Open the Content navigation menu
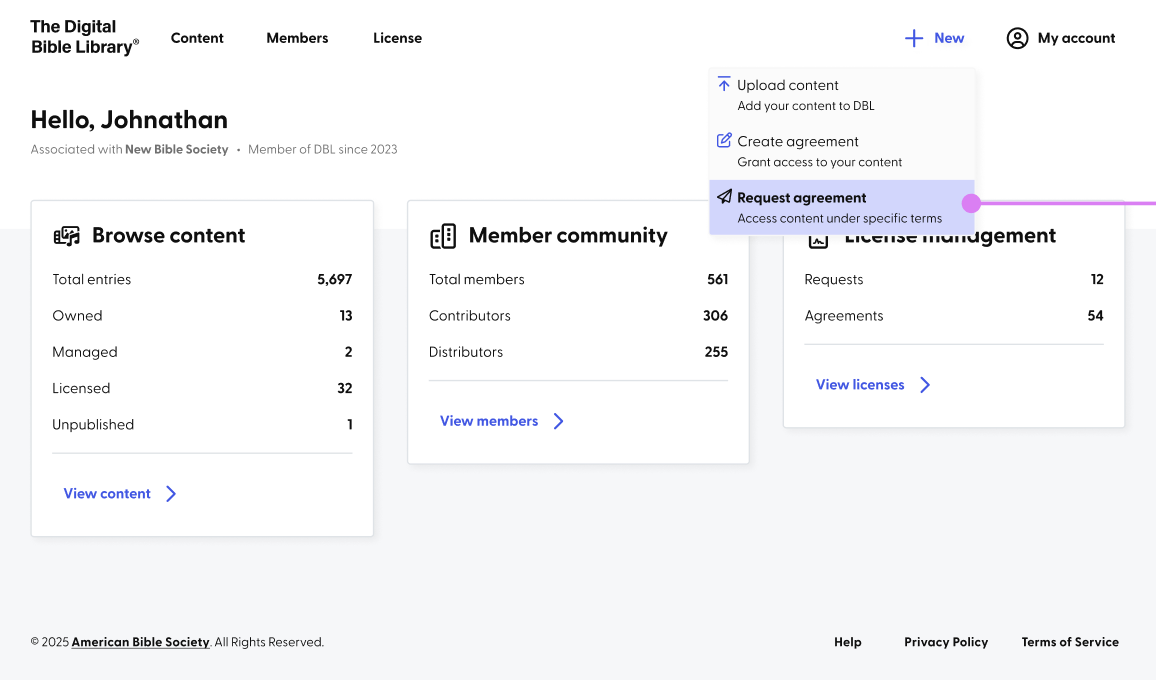 click(197, 38)
